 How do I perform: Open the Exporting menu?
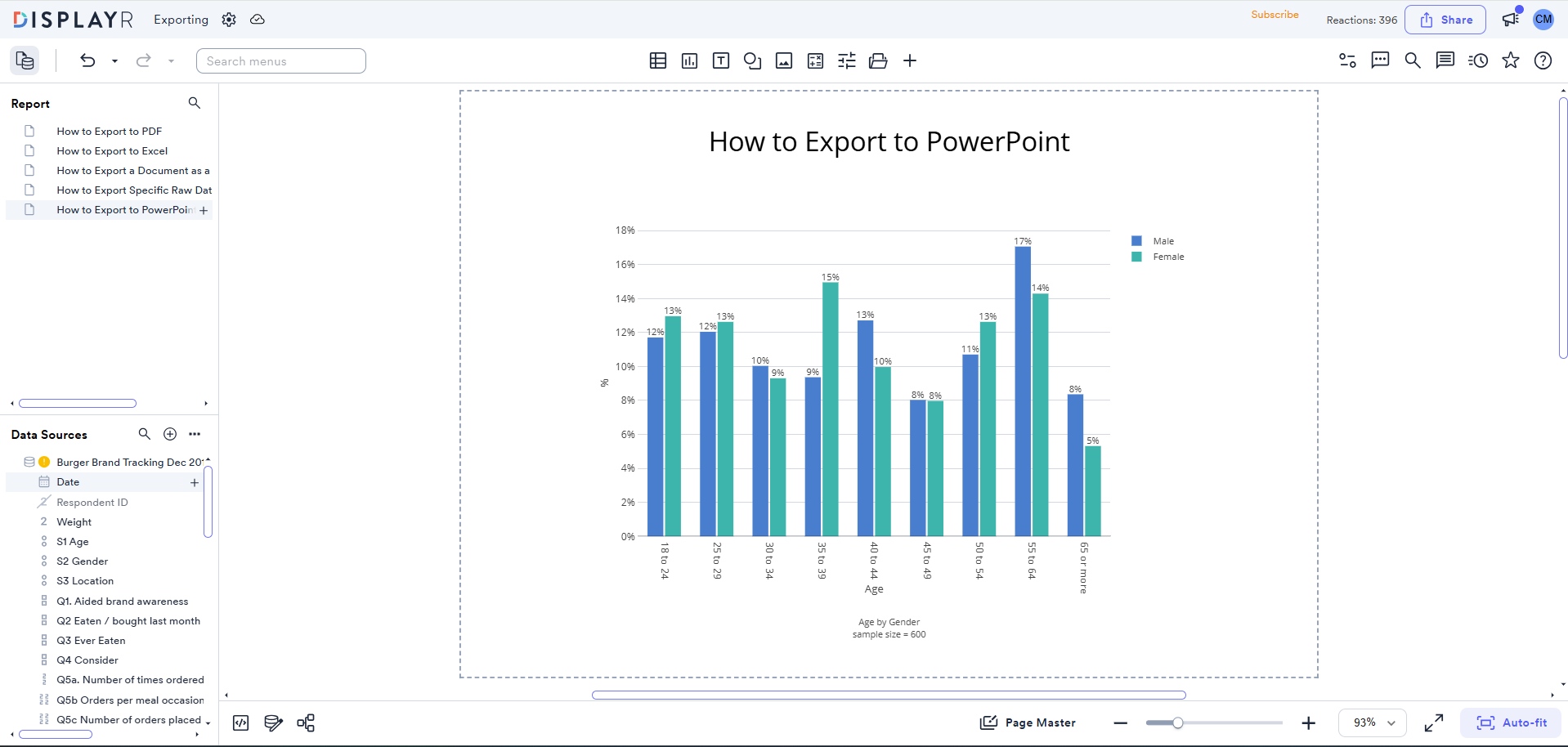point(180,19)
